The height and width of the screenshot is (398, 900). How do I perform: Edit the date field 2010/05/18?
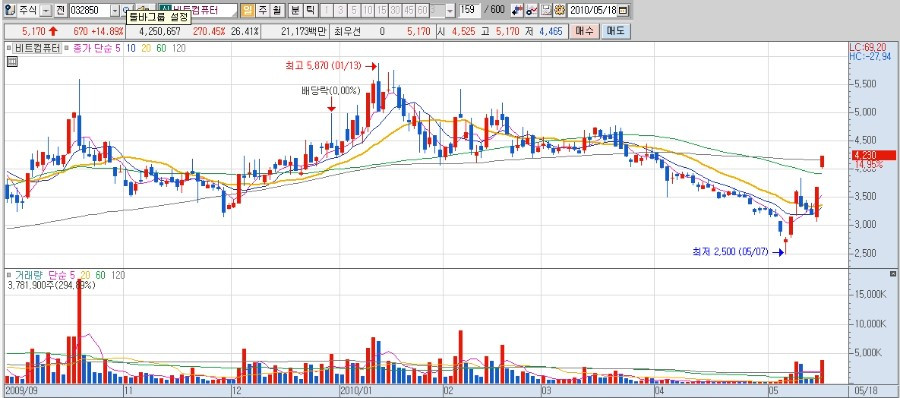point(593,10)
